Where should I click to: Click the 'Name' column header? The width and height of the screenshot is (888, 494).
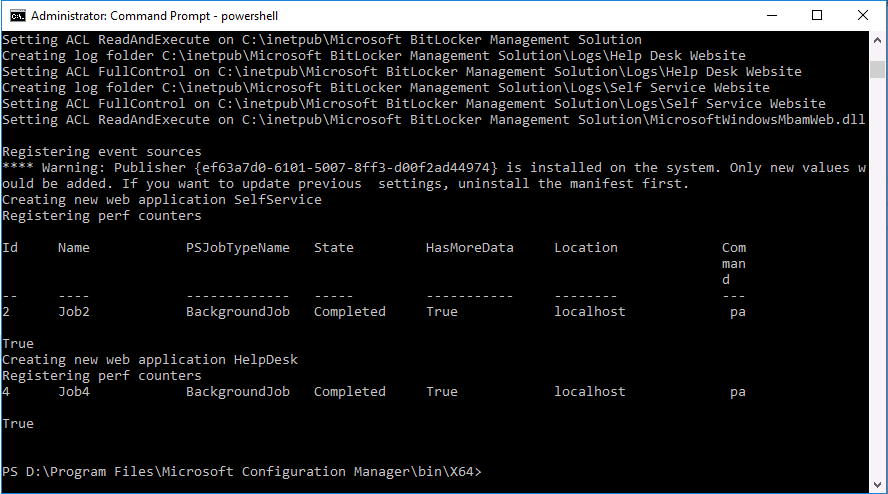pos(74,248)
